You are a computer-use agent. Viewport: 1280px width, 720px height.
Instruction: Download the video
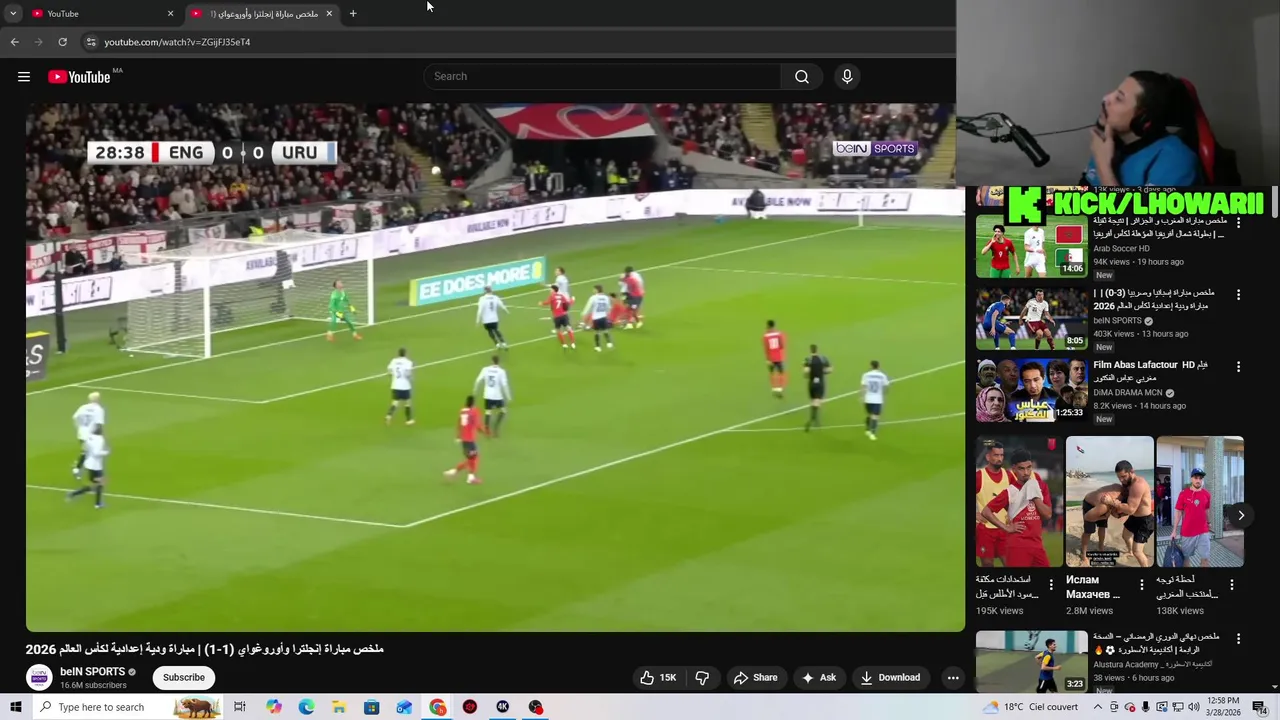pos(890,677)
